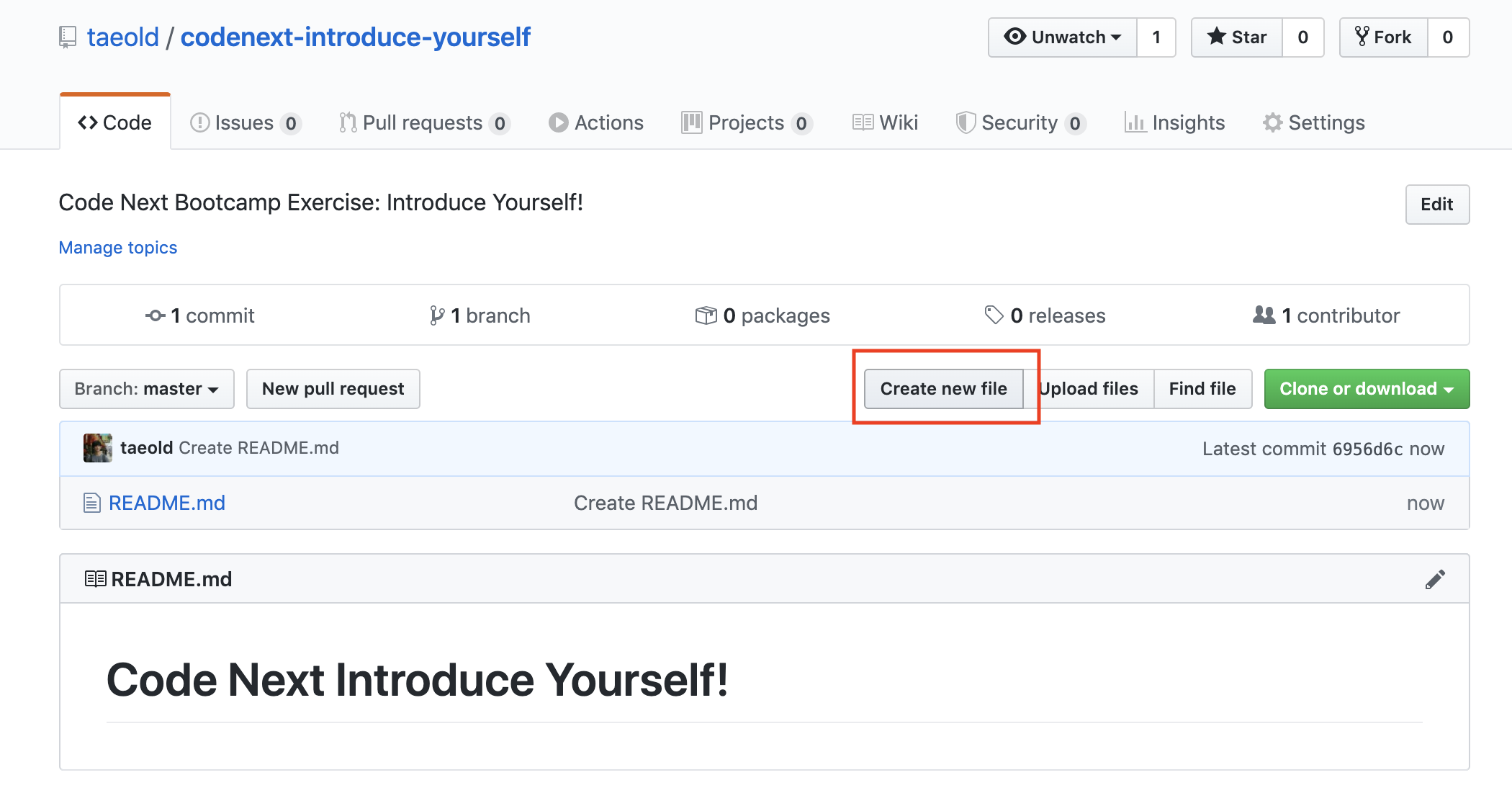Click the commit history icon
This screenshot has width=1512, height=811.
coord(155,315)
